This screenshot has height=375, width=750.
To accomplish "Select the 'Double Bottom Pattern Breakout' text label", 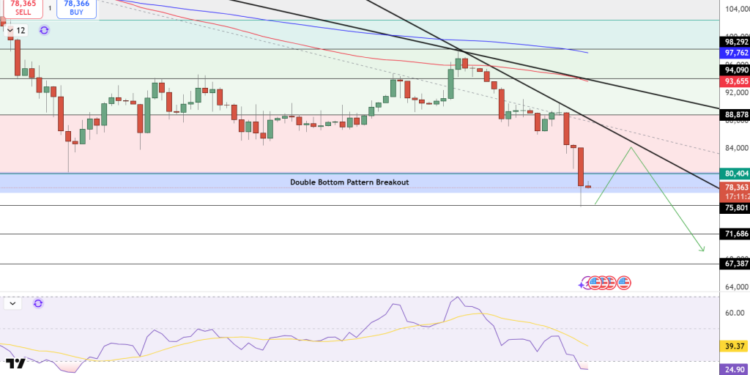I will coord(350,182).
